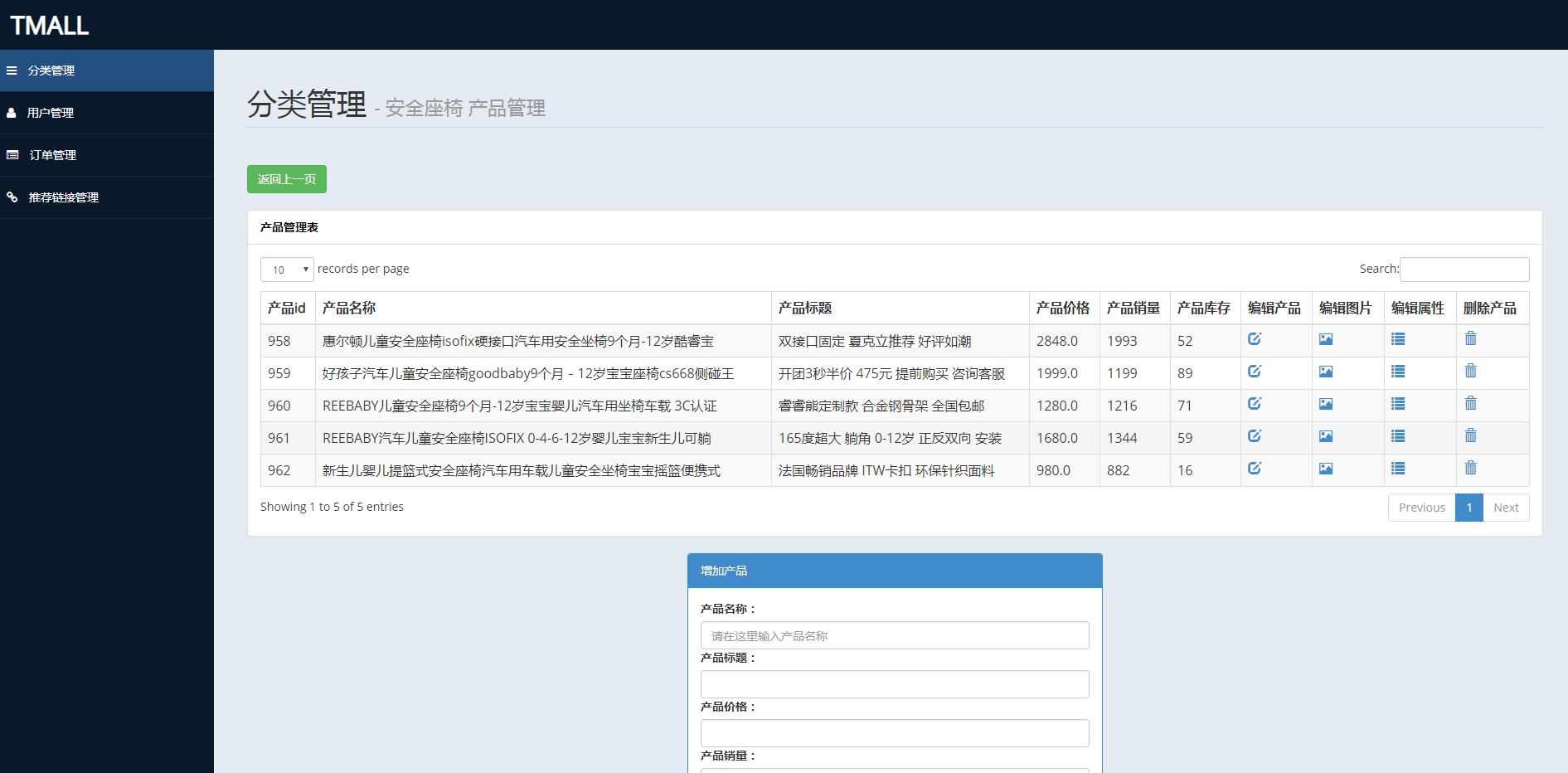Edit product 962 via pencil icon

pos(1255,468)
